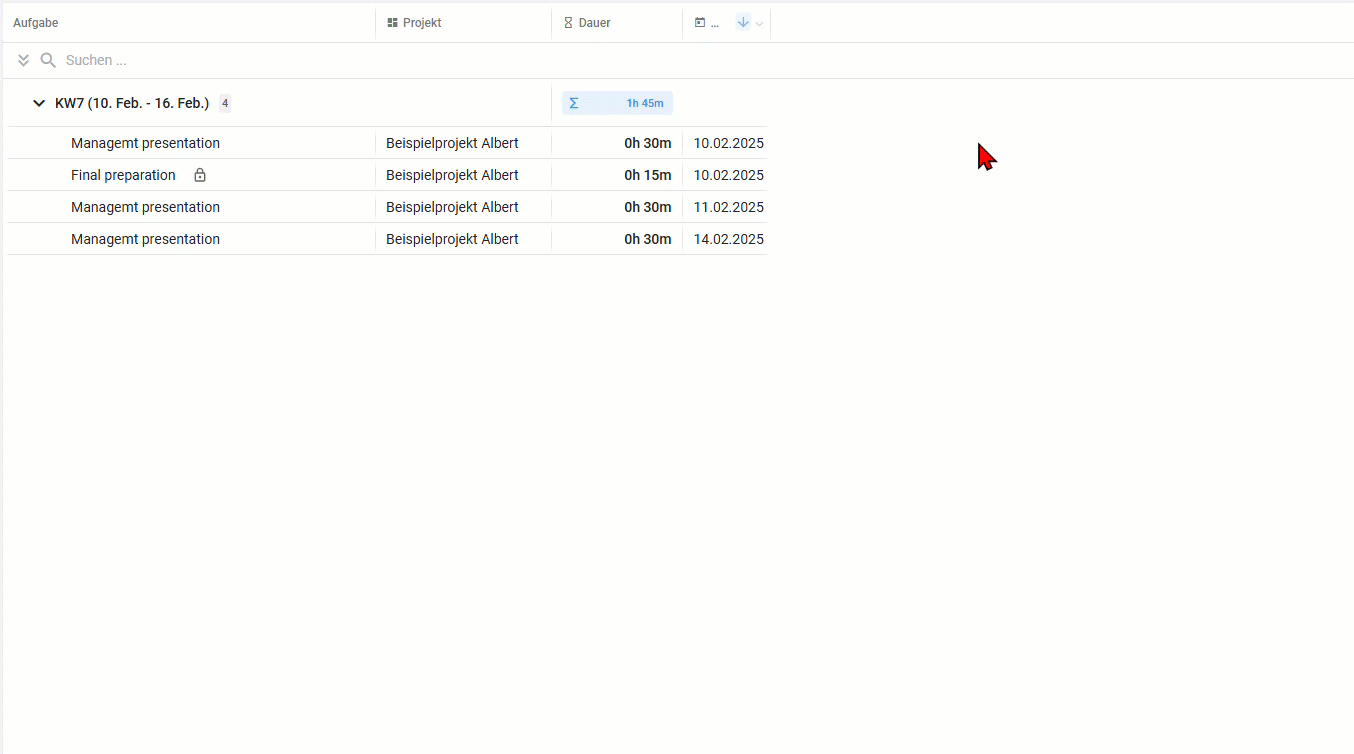Click Beispielprojekt Albert in the 14.02.2025 row

[452, 239]
